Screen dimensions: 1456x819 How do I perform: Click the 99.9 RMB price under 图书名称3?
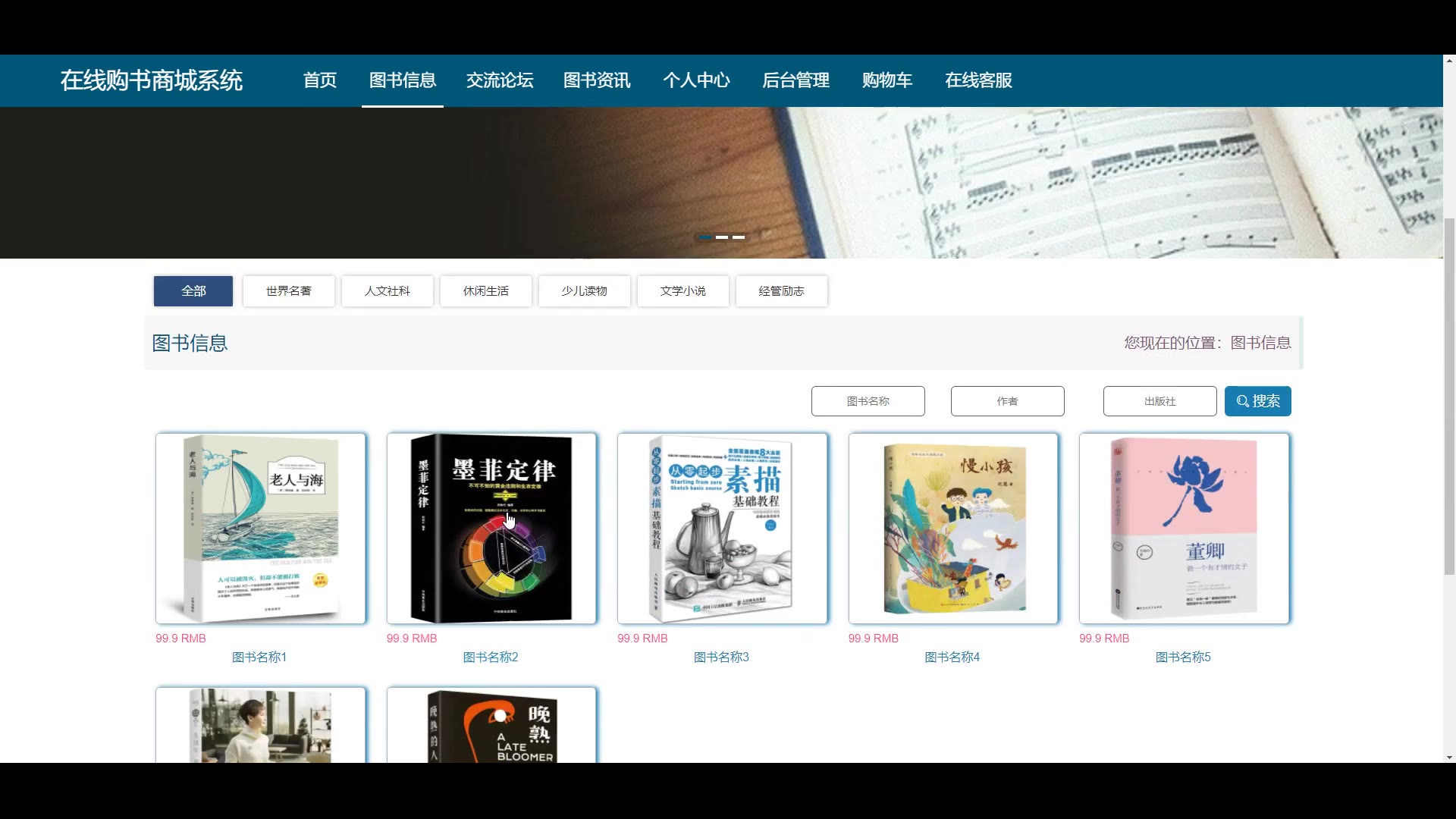point(643,639)
